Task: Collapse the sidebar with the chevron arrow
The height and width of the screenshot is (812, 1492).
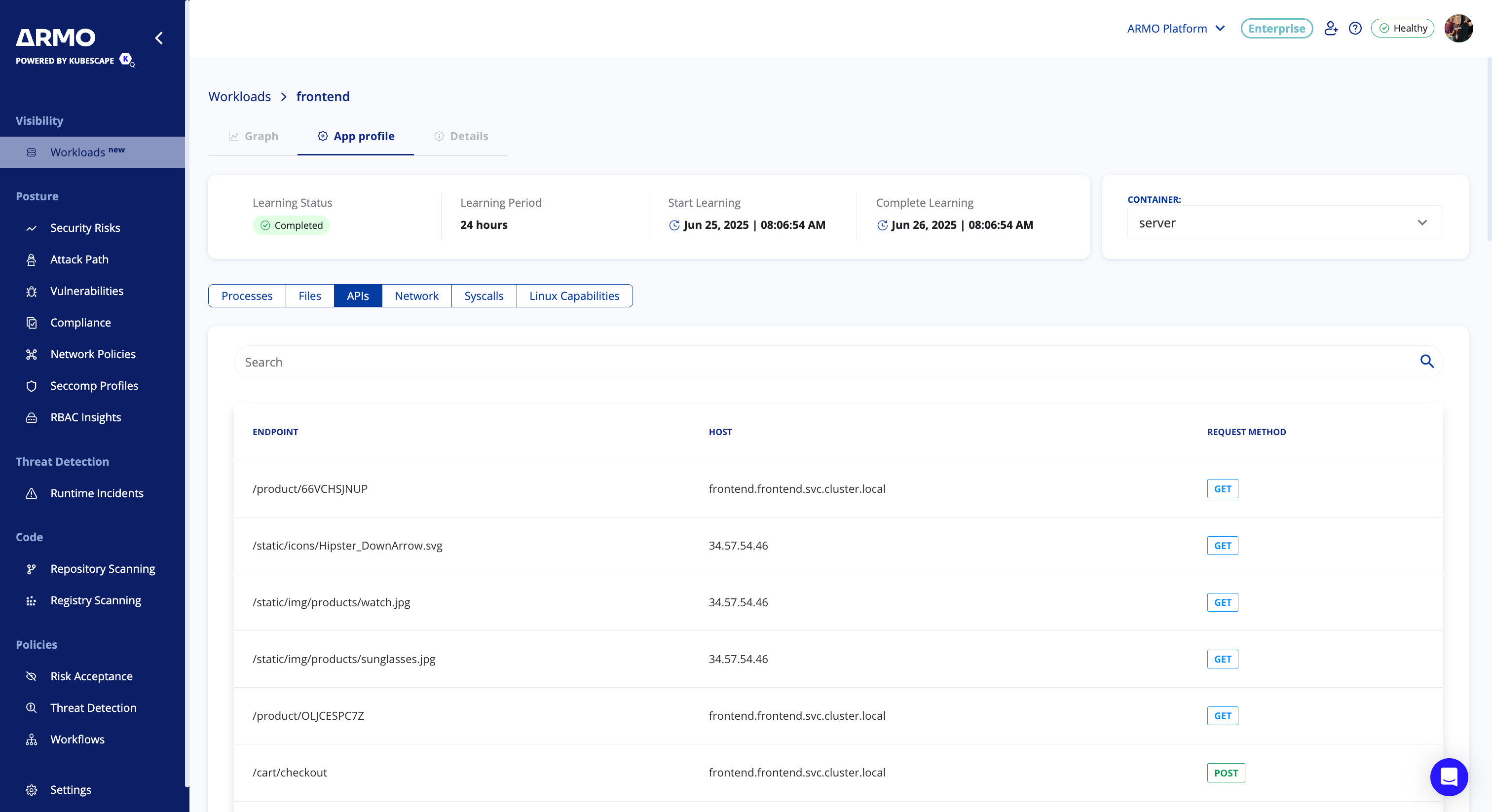Action: pos(159,38)
